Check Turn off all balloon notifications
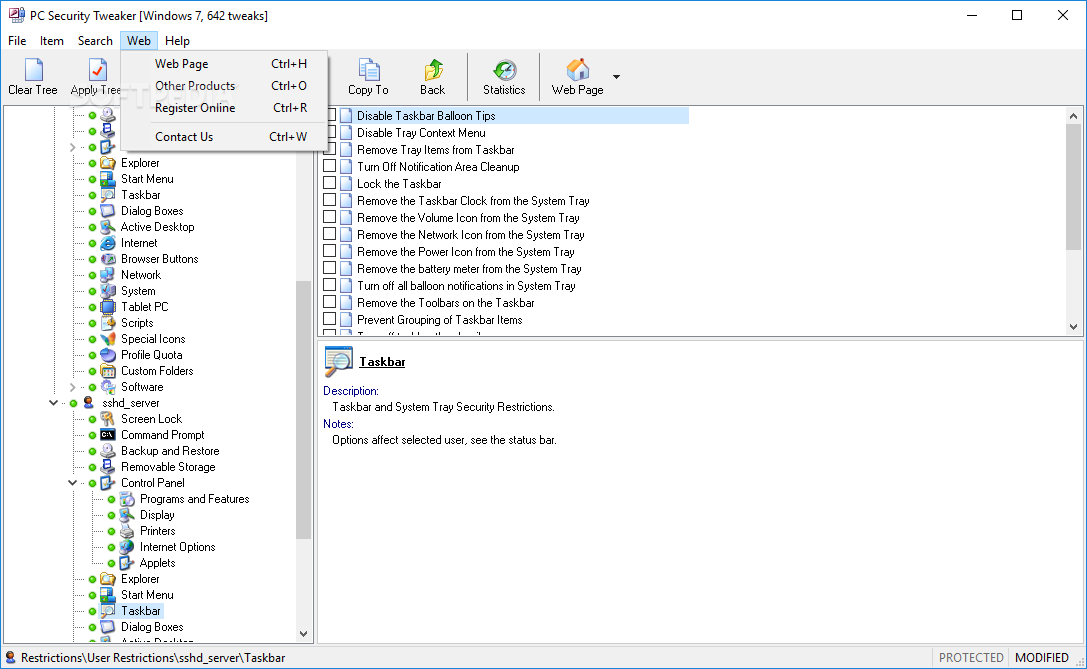This screenshot has height=669, width=1087. click(329, 285)
